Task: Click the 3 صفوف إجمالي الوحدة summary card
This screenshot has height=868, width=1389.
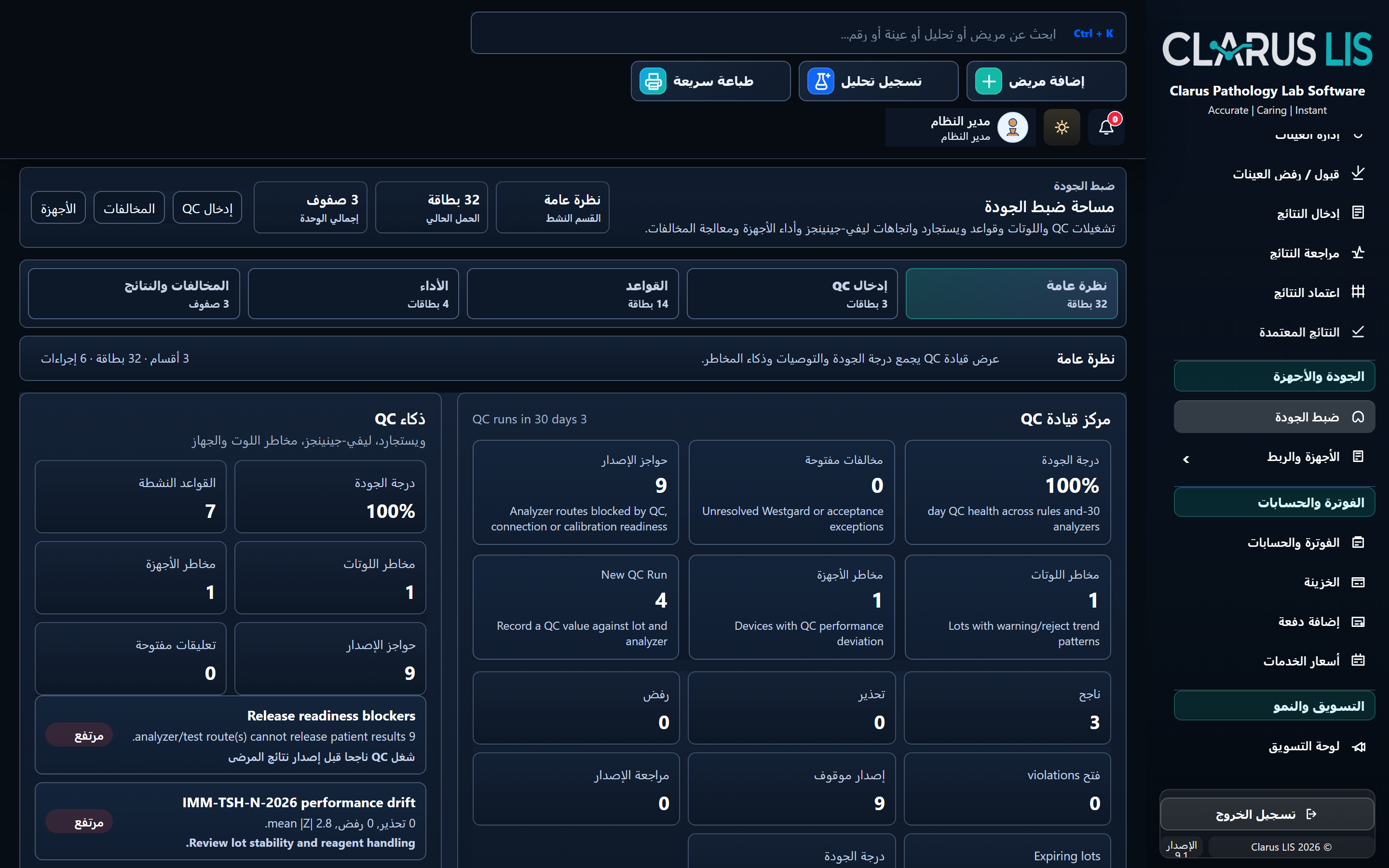Action: (x=310, y=207)
